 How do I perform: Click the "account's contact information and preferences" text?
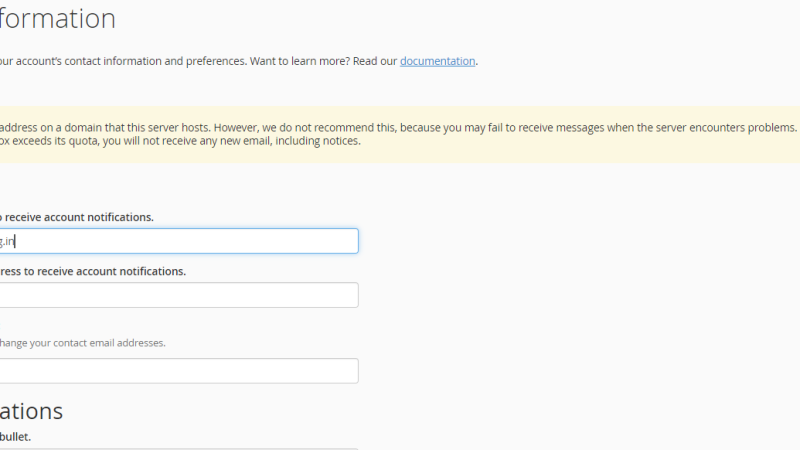131,61
